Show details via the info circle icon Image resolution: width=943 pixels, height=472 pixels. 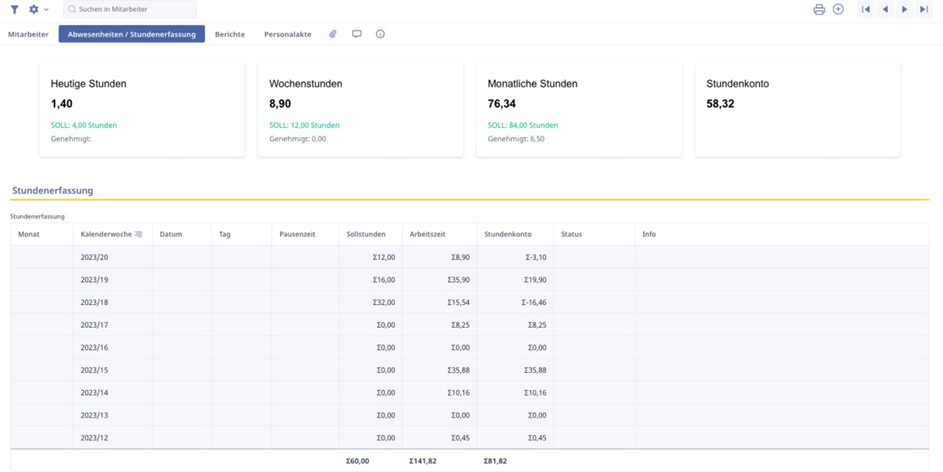pyautogui.click(x=380, y=34)
